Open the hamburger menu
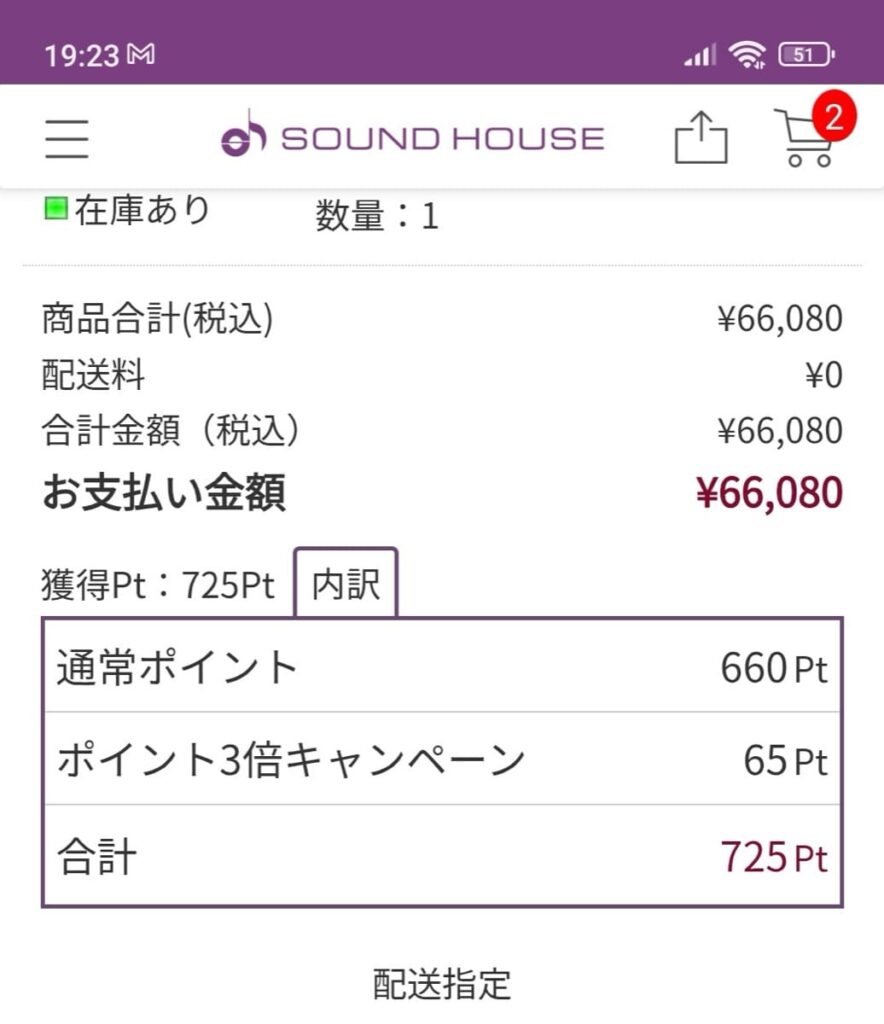Screen dimensions: 884x1024 tap(67, 138)
